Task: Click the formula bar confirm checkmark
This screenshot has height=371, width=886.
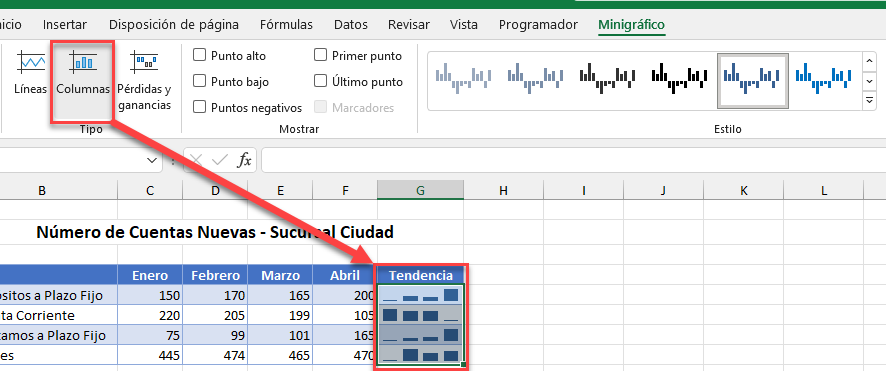Action: click(219, 161)
